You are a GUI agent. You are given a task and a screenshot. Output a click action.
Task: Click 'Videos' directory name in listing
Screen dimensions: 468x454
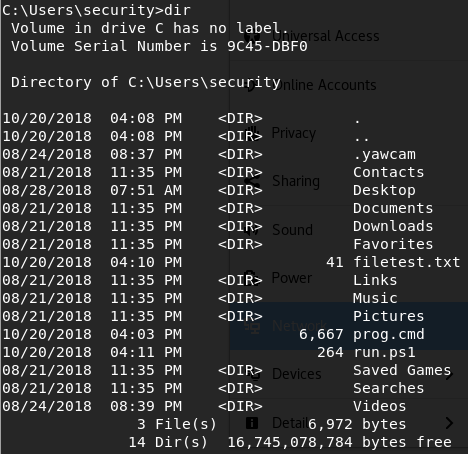pos(380,406)
